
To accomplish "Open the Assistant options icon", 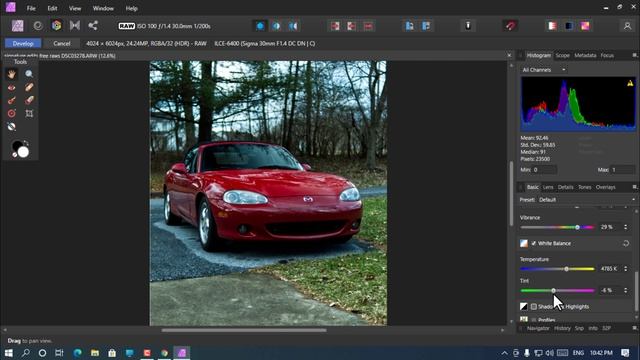I will click(x=468, y=26).
